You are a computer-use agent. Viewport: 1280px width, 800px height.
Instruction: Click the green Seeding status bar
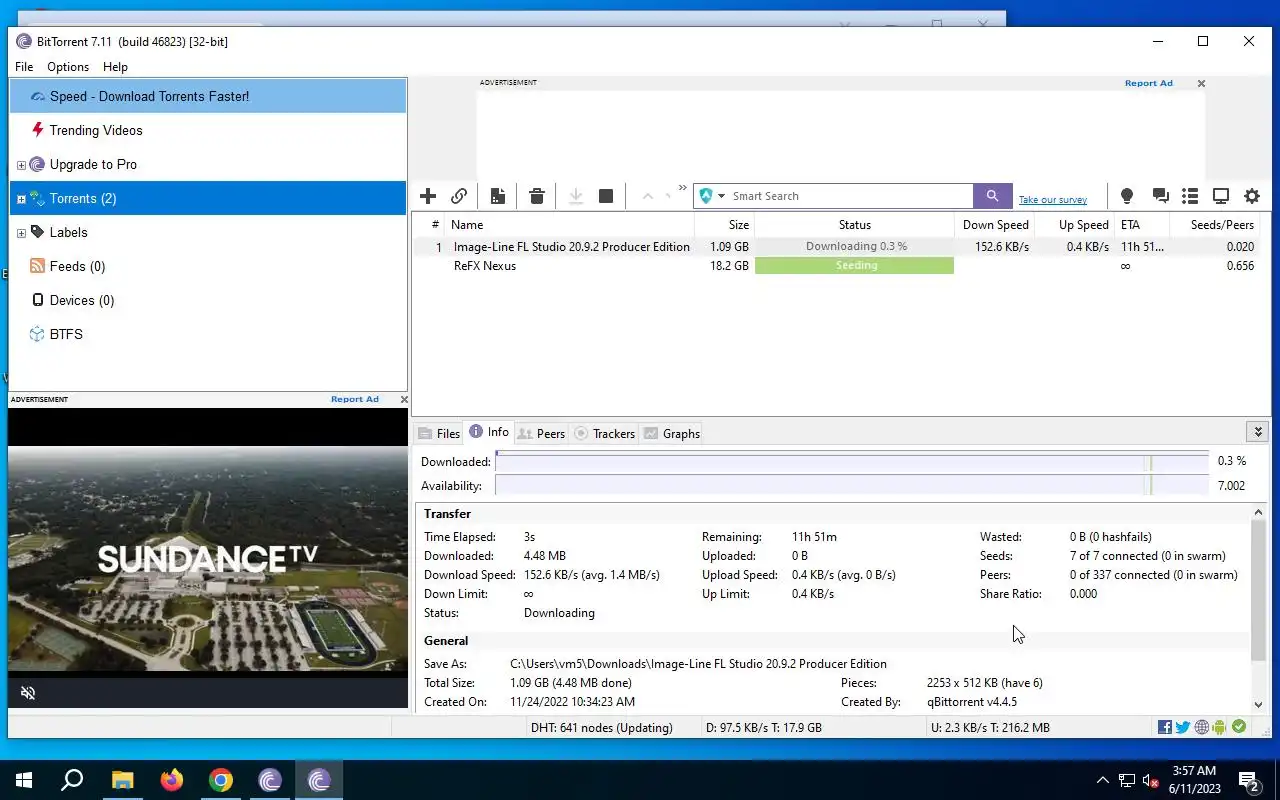point(855,266)
